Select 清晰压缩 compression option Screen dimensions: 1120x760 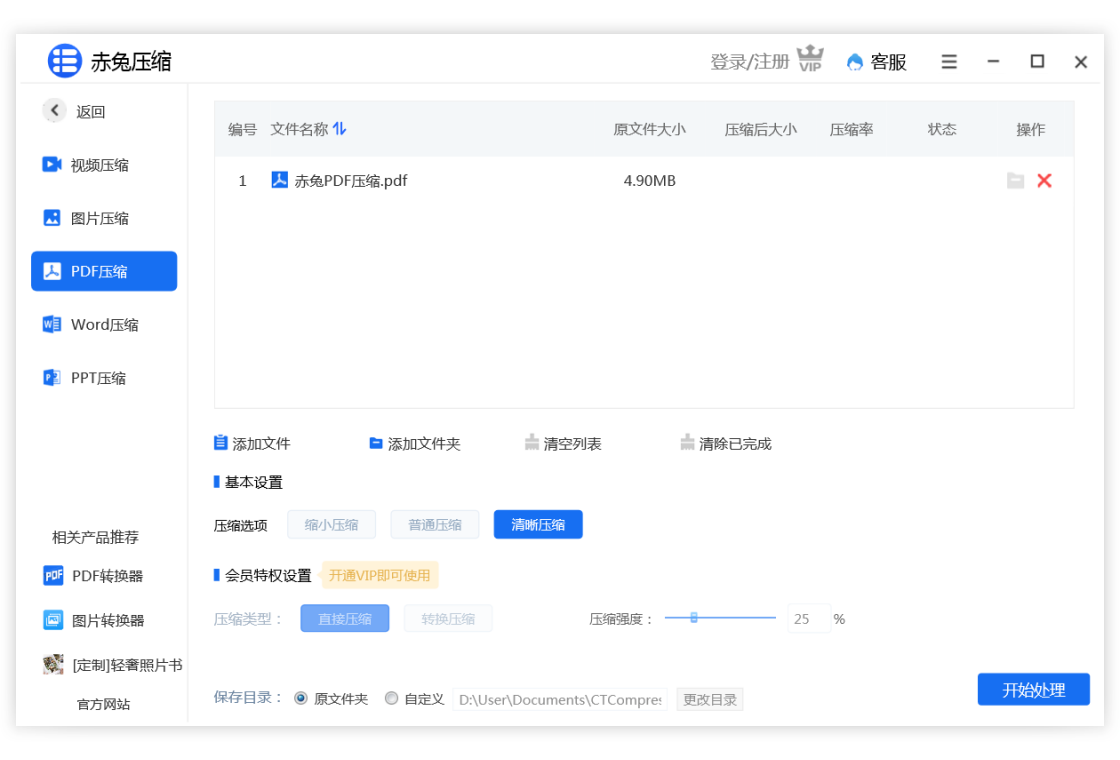click(x=538, y=524)
